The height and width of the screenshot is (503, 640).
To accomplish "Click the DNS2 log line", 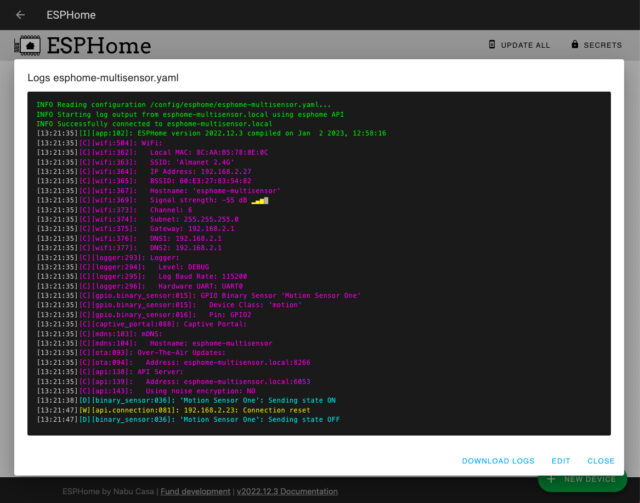I will 129,248.
